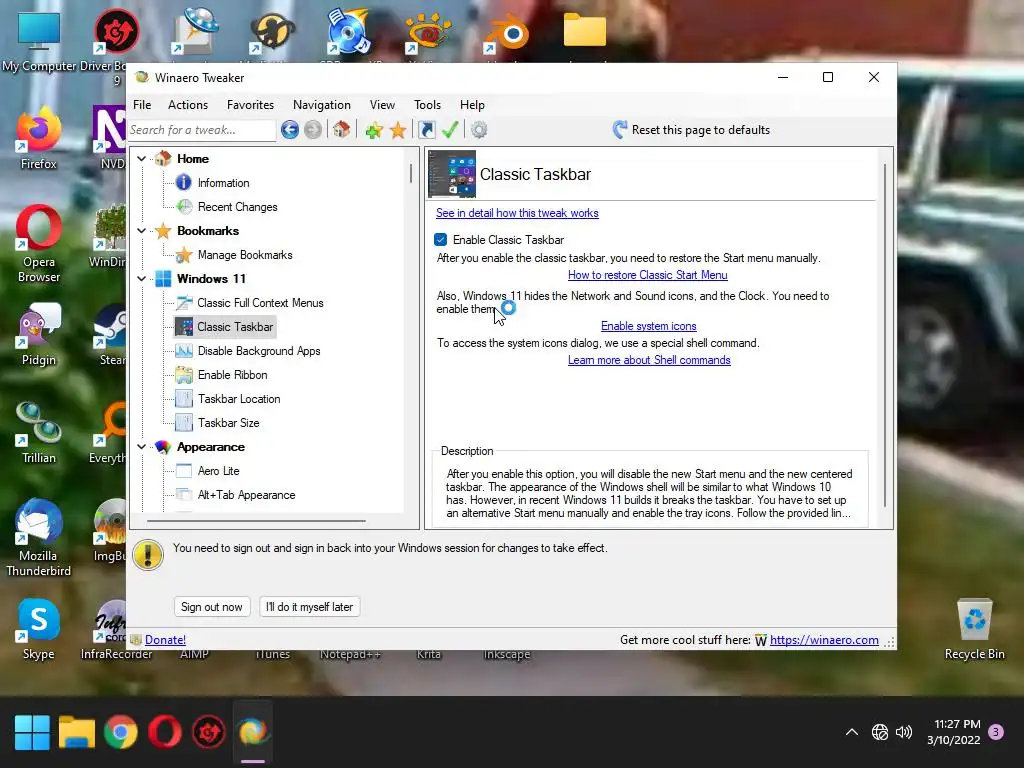Launch Opera from the taskbar
Screen dimensions: 1024x768
coord(165,732)
